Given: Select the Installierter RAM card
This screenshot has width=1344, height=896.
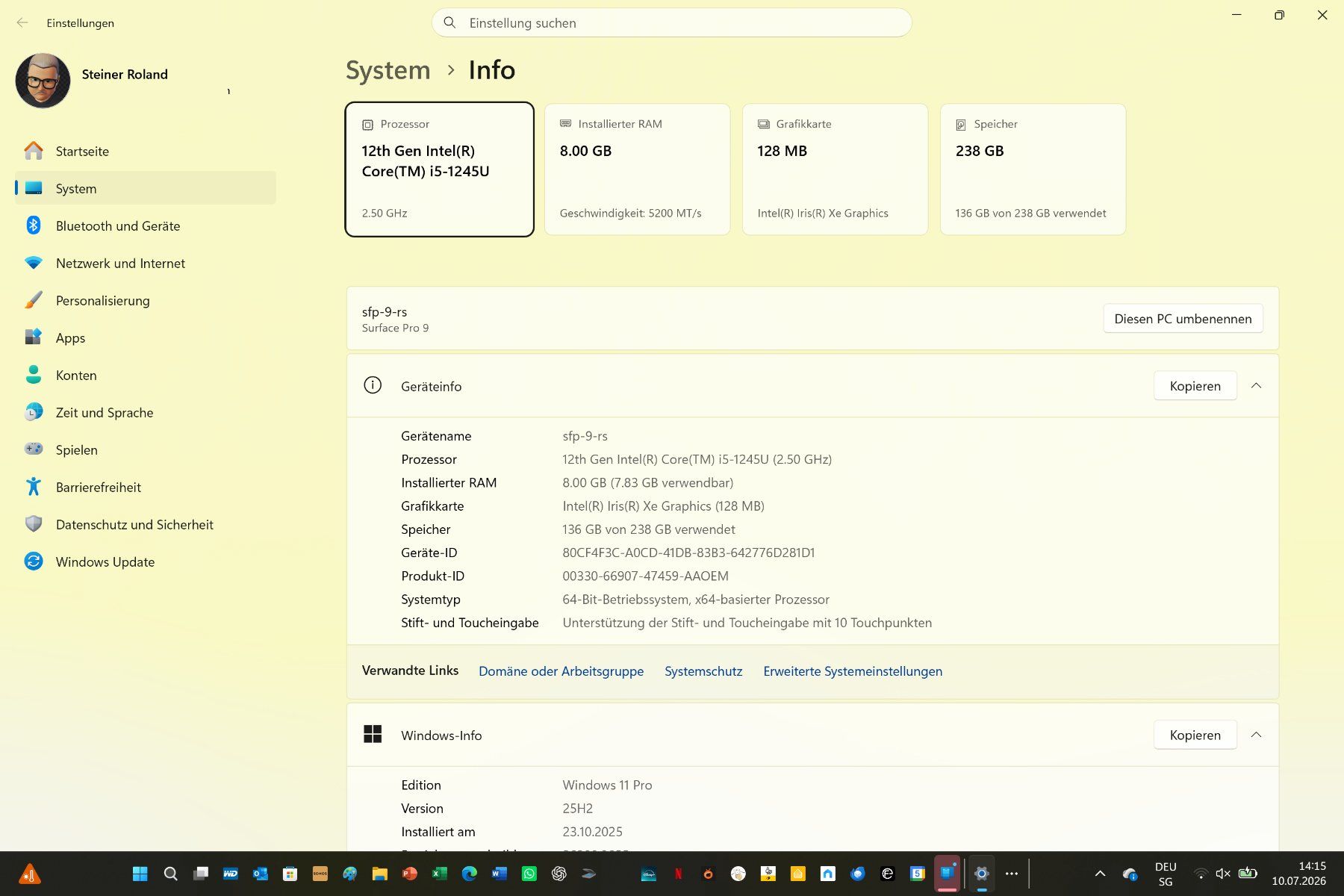Looking at the screenshot, I should 638,169.
